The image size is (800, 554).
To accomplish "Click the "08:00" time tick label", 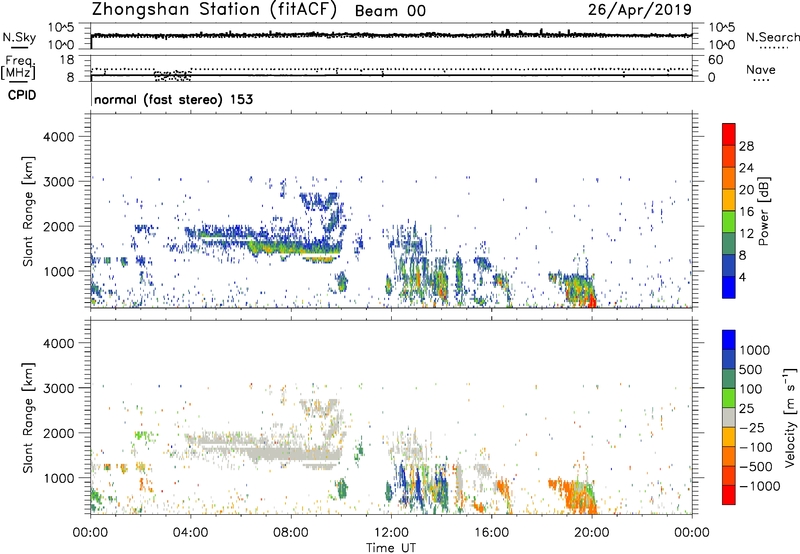I will pyautogui.click(x=291, y=533).
